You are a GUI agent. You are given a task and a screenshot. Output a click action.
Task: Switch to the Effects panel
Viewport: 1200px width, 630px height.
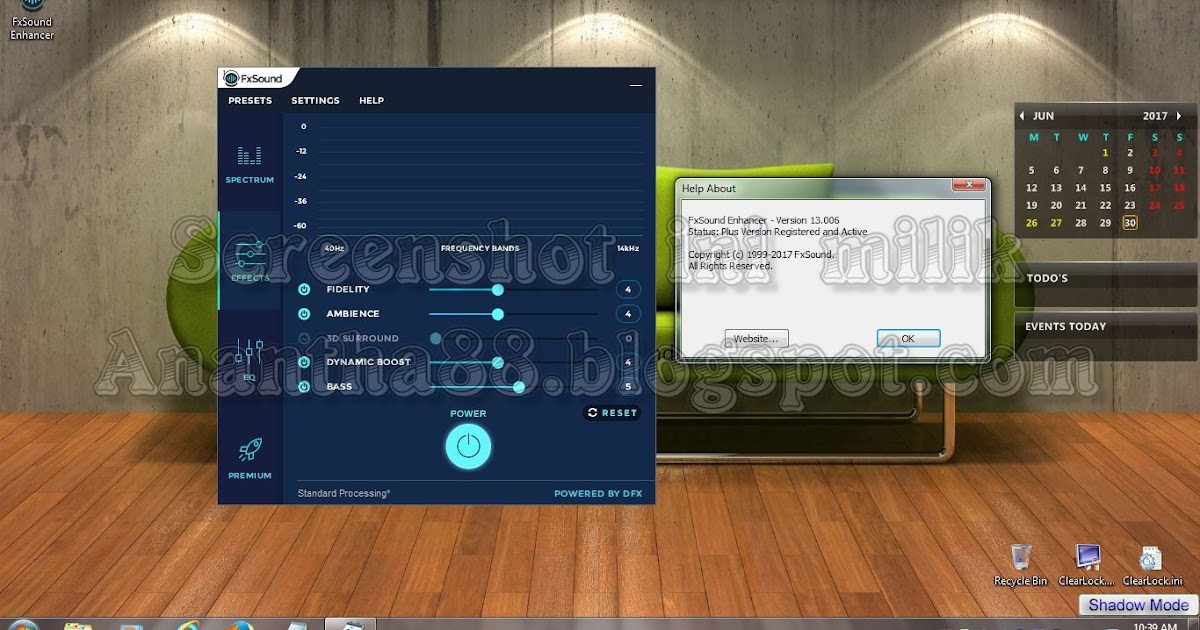250,262
